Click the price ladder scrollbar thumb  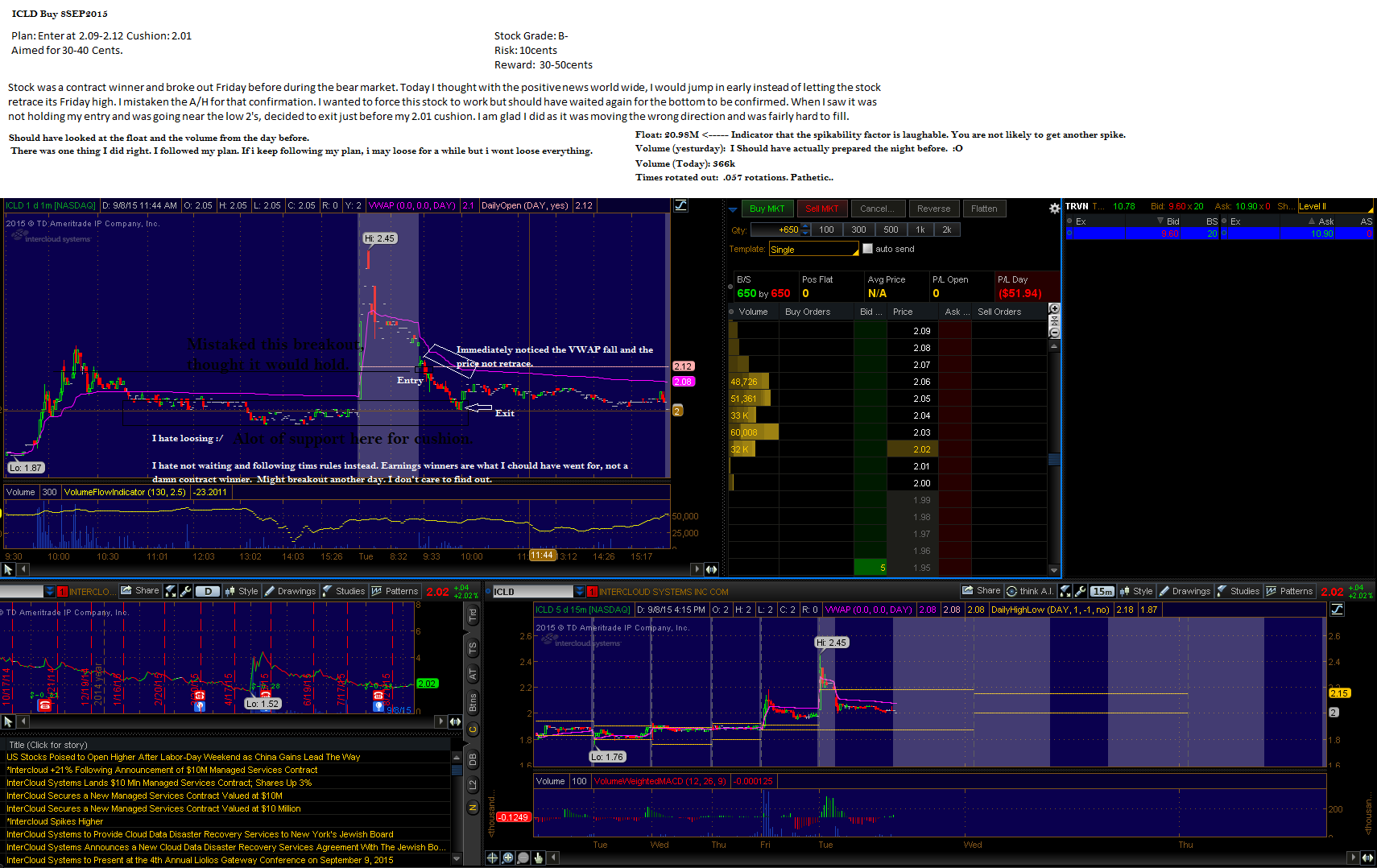point(1054,459)
